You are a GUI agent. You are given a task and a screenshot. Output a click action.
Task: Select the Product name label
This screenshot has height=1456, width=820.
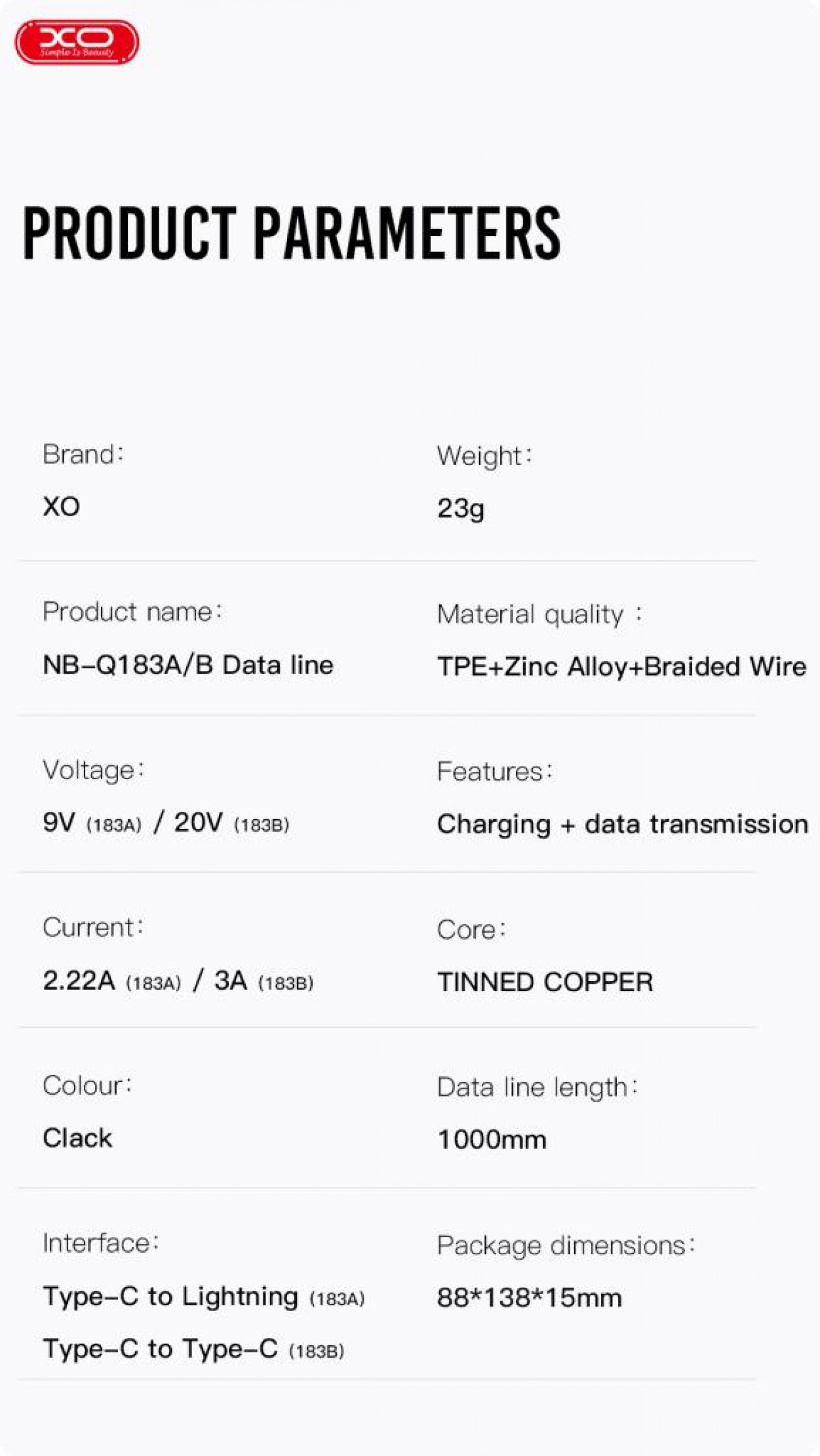[132, 612]
